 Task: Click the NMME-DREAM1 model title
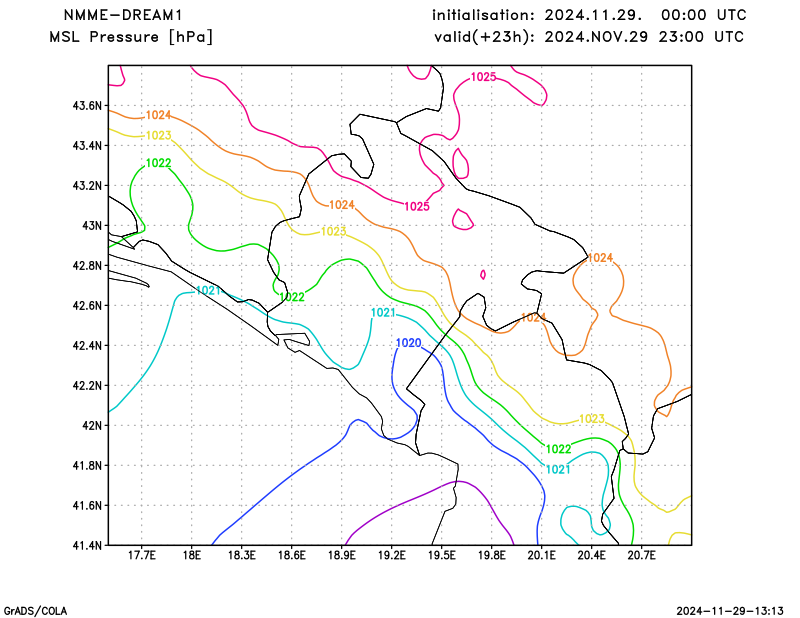123,15
